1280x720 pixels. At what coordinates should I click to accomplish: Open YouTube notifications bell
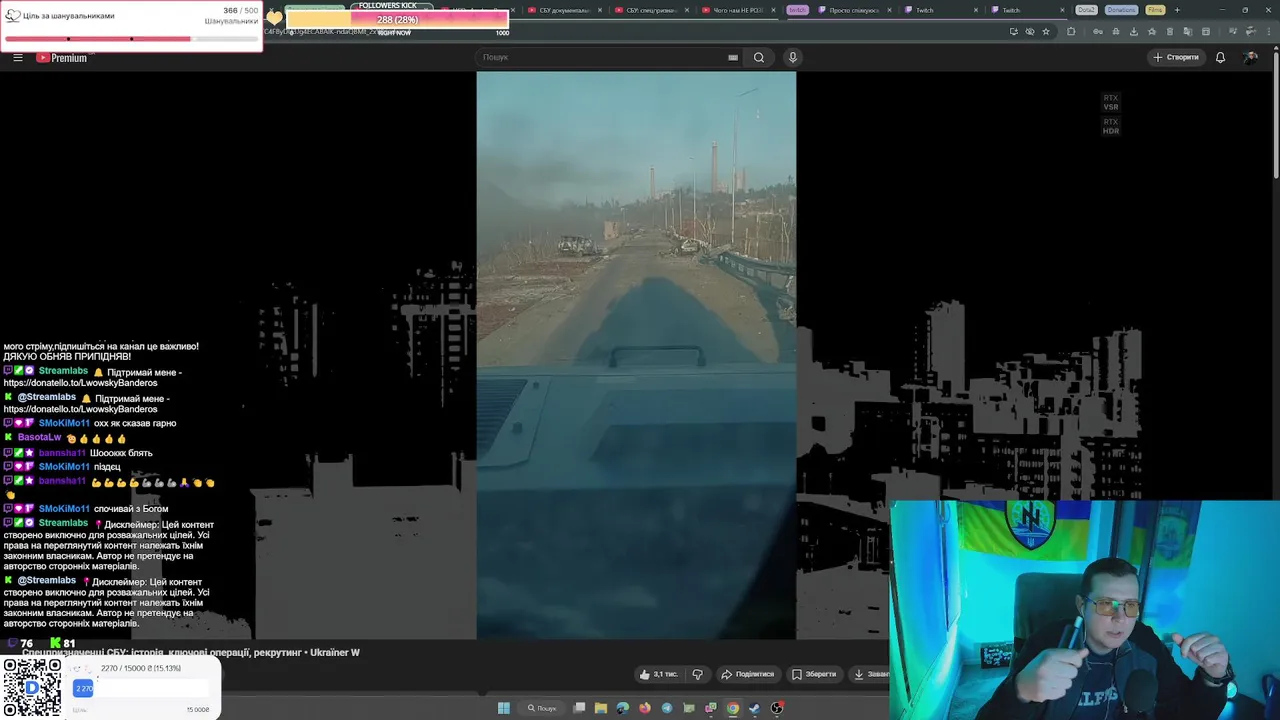click(1220, 57)
